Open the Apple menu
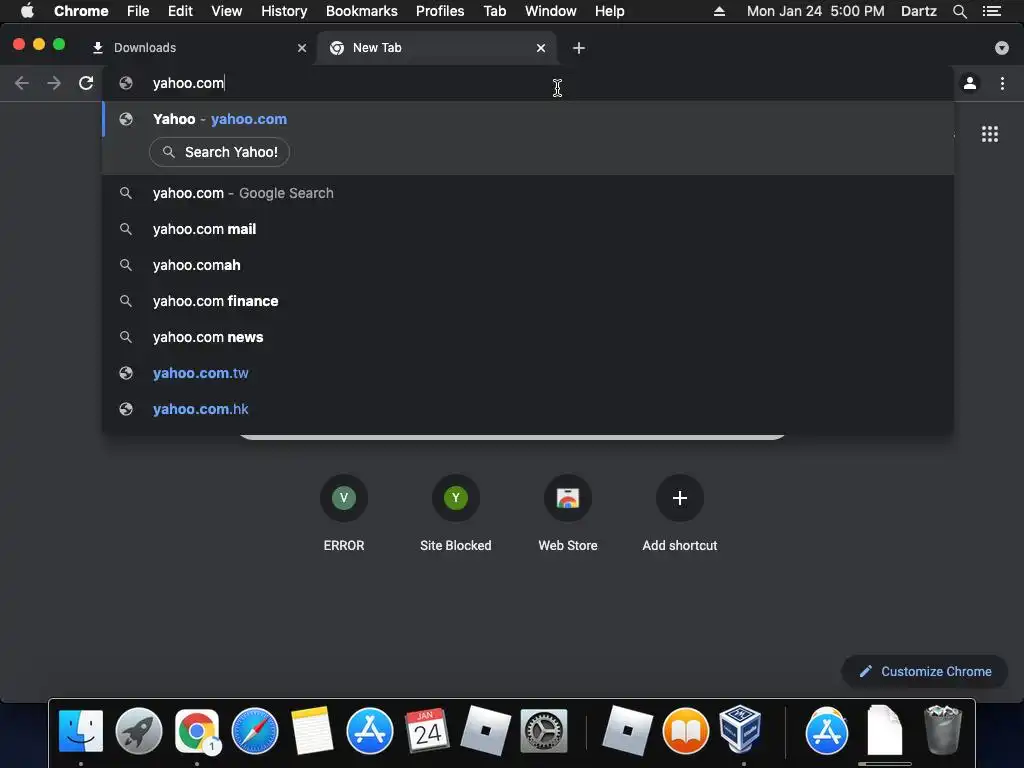 (27, 11)
